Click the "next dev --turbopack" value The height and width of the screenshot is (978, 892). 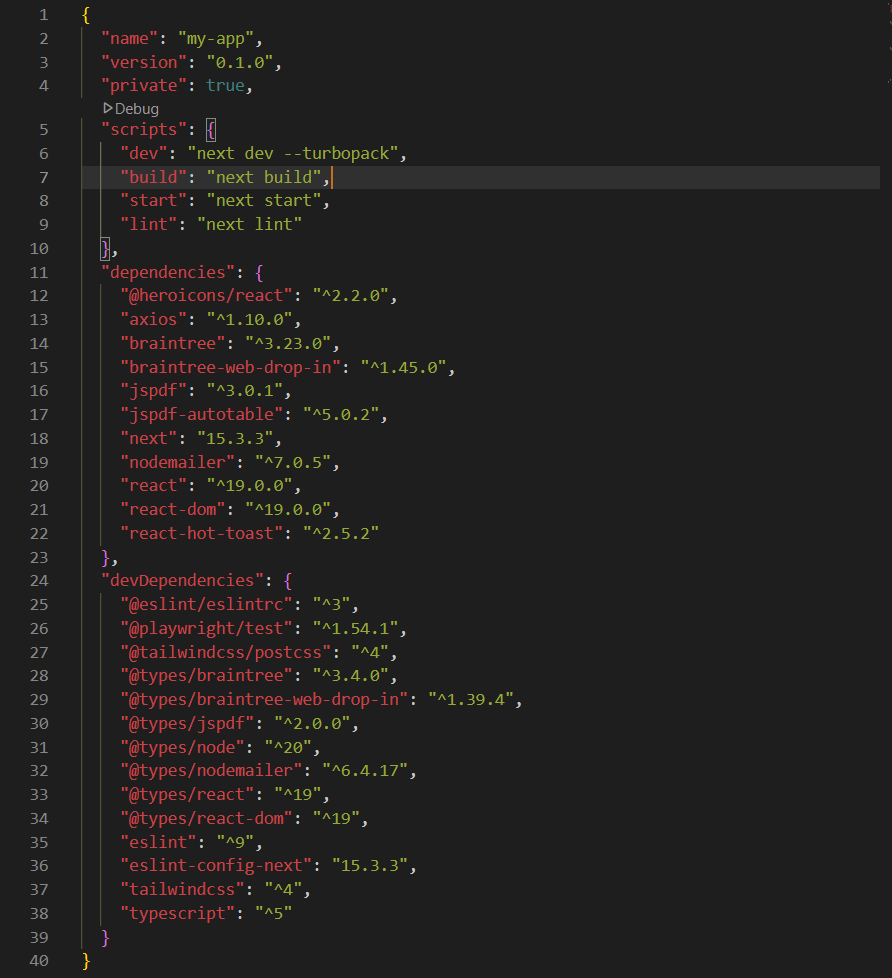click(x=293, y=153)
